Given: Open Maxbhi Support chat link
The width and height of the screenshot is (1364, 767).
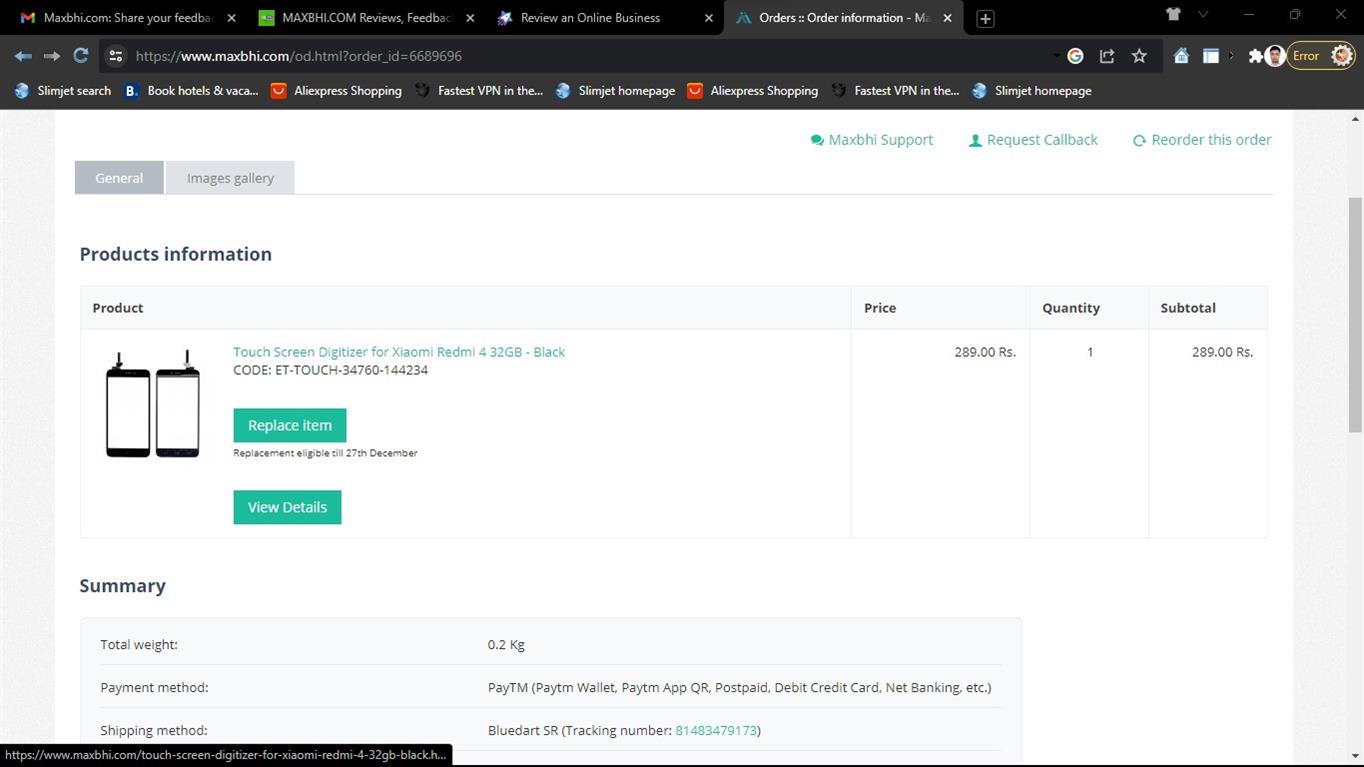Looking at the screenshot, I should pyautogui.click(x=871, y=140).
